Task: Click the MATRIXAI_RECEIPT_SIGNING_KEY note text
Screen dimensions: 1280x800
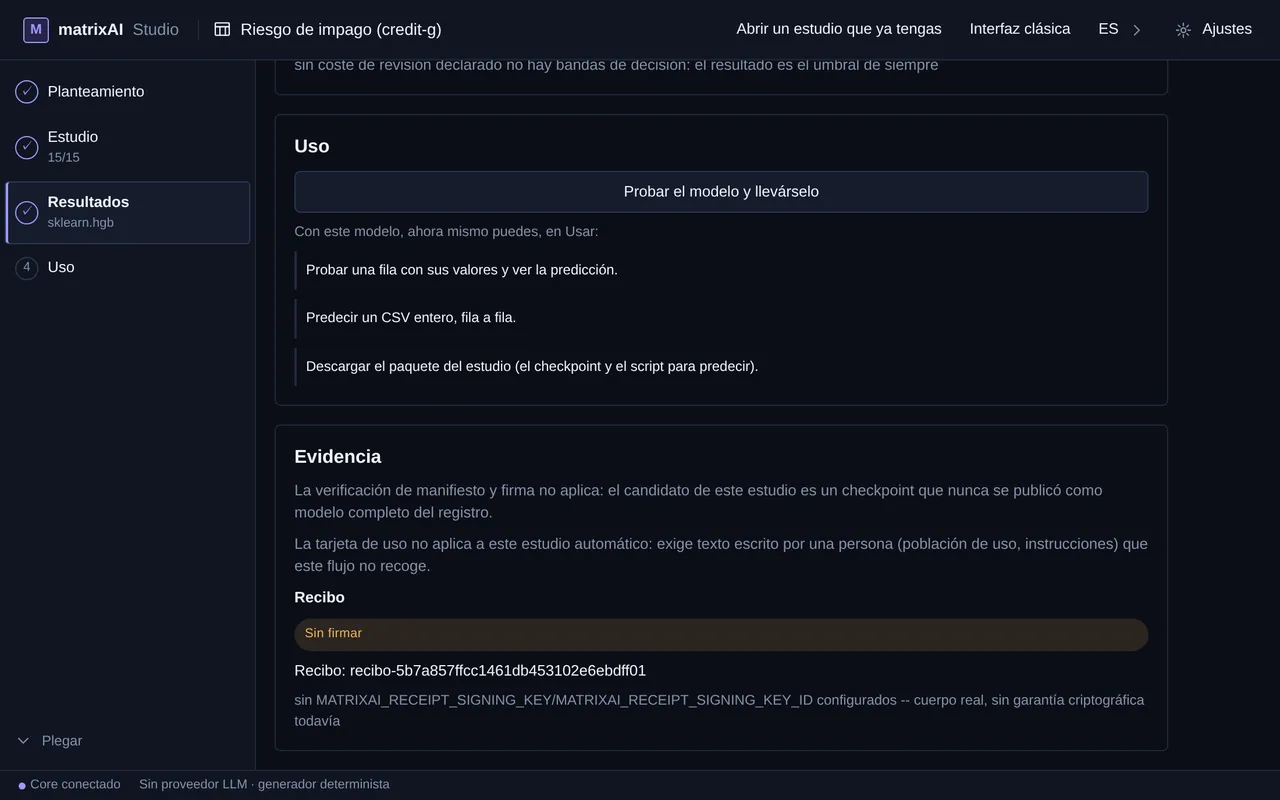Action: [x=719, y=711]
